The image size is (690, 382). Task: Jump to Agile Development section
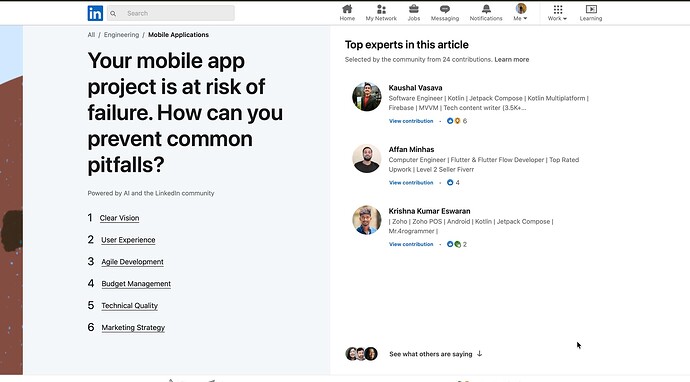click(x=132, y=262)
